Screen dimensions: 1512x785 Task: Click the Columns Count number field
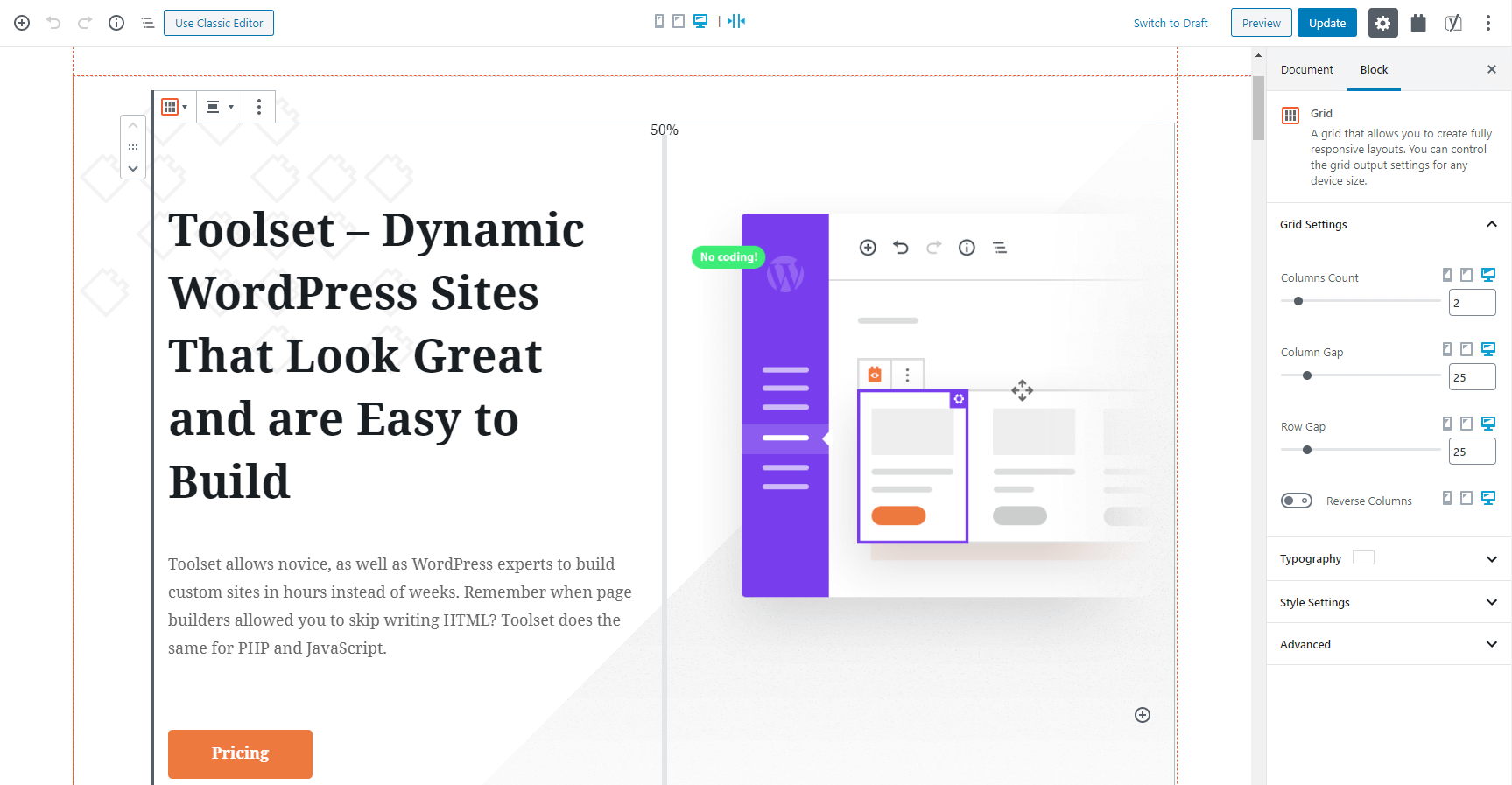click(1472, 303)
